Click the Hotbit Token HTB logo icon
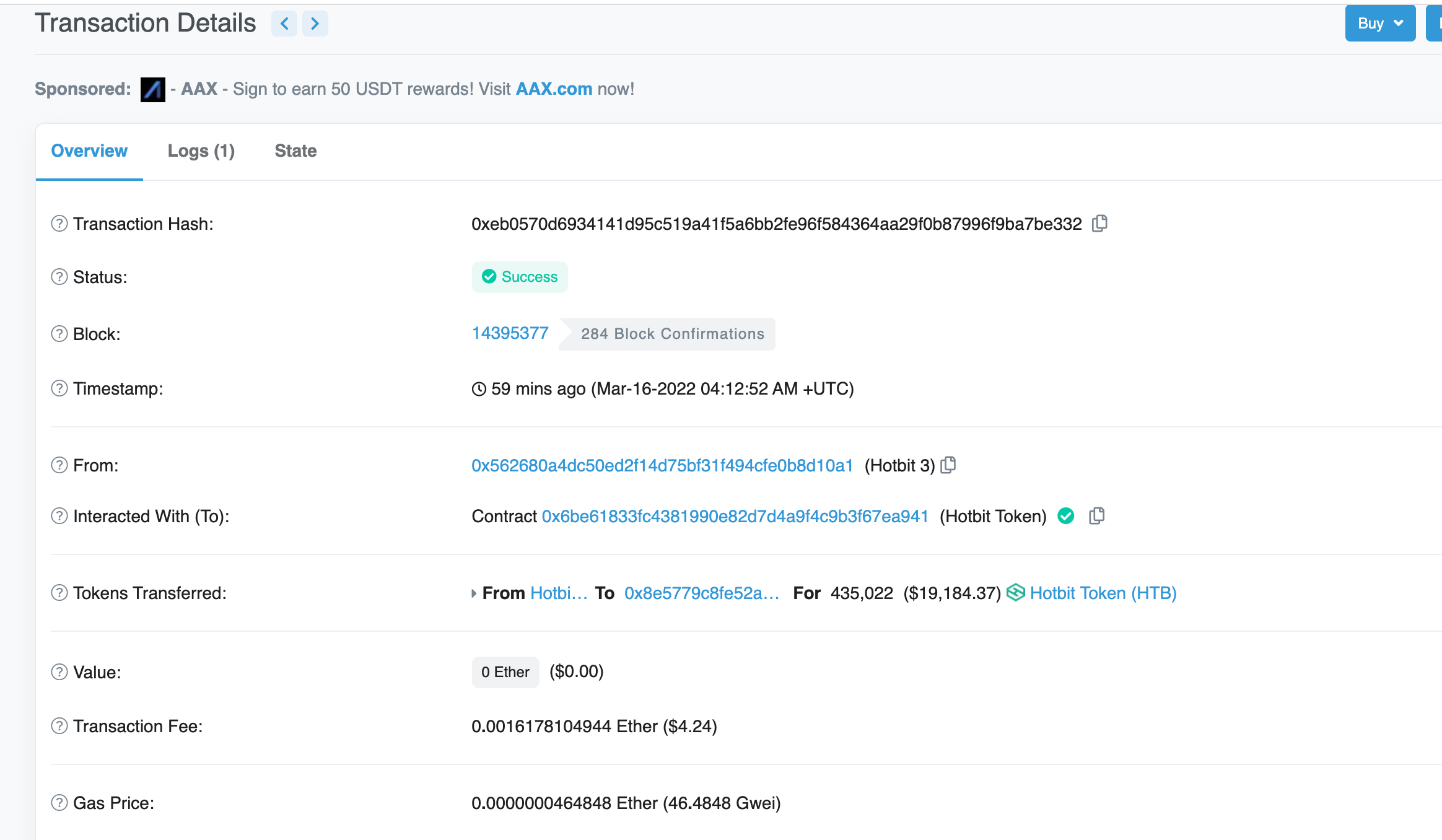The width and height of the screenshot is (1442, 840). [1015, 593]
